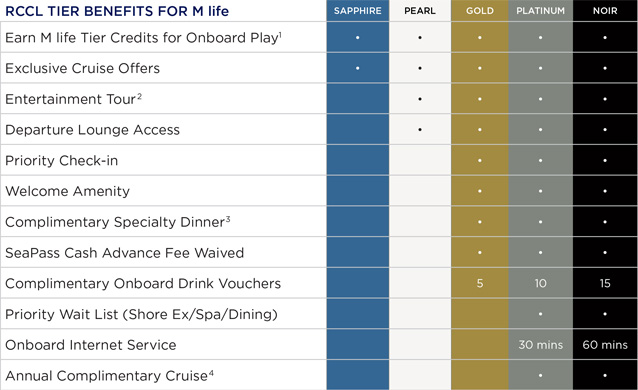The image size is (638, 390).
Task: Click the Entertainment Tour benefit label
Action: tap(73, 99)
